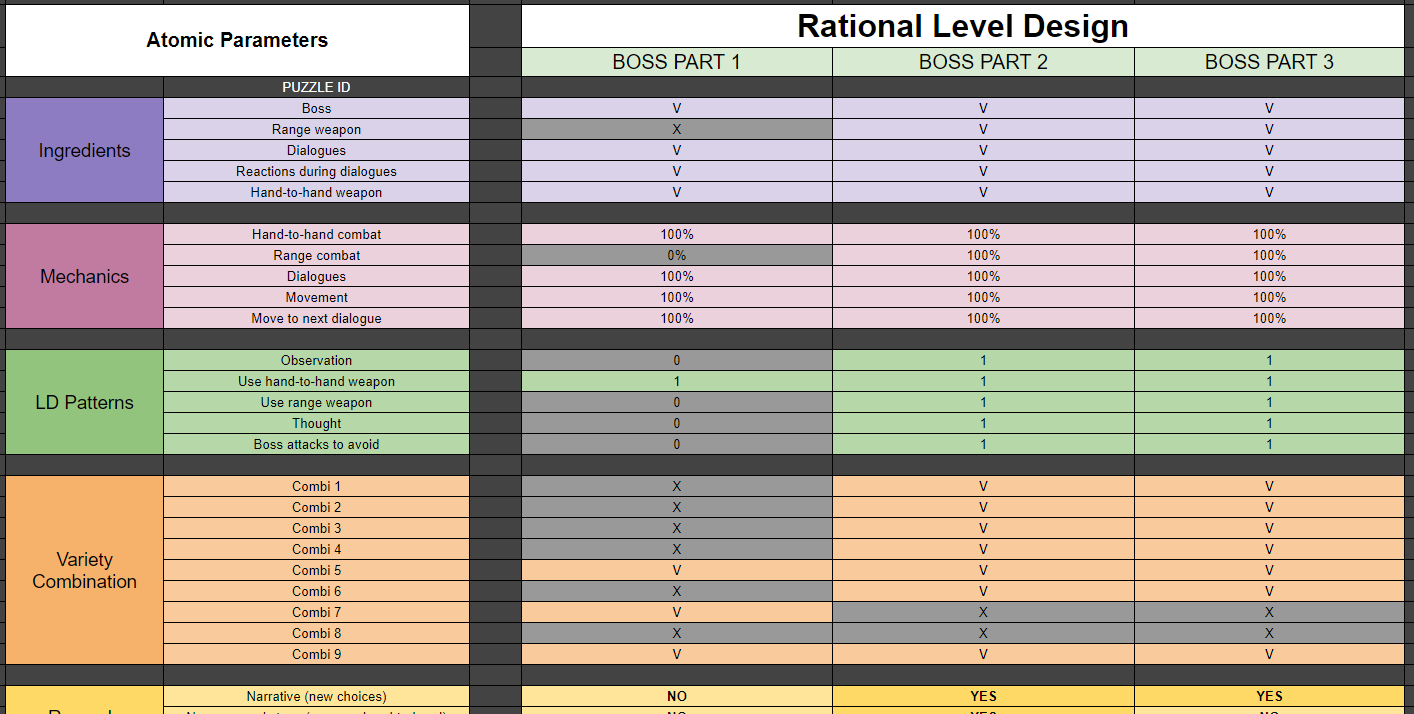Viewport: 1414px width, 714px height.
Task: Click the BOSS PART 1 column header
Action: [x=677, y=62]
